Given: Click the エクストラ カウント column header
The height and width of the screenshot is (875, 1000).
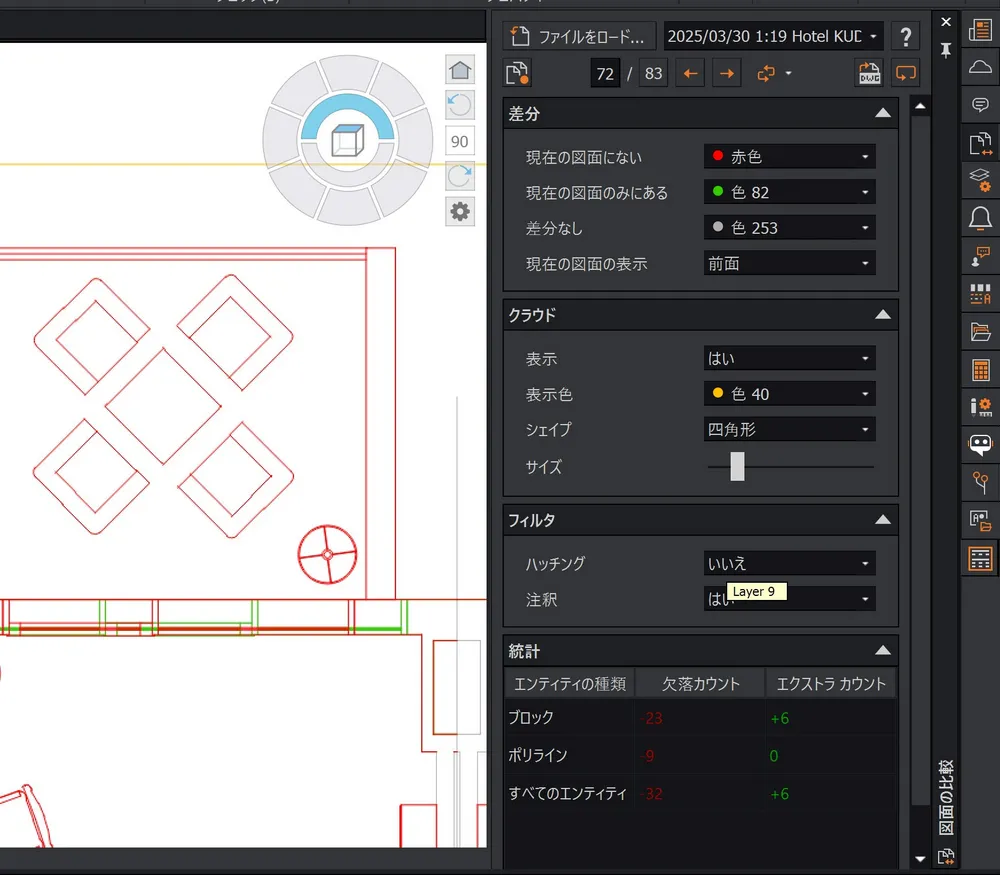Looking at the screenshot, I should point(831,684).
